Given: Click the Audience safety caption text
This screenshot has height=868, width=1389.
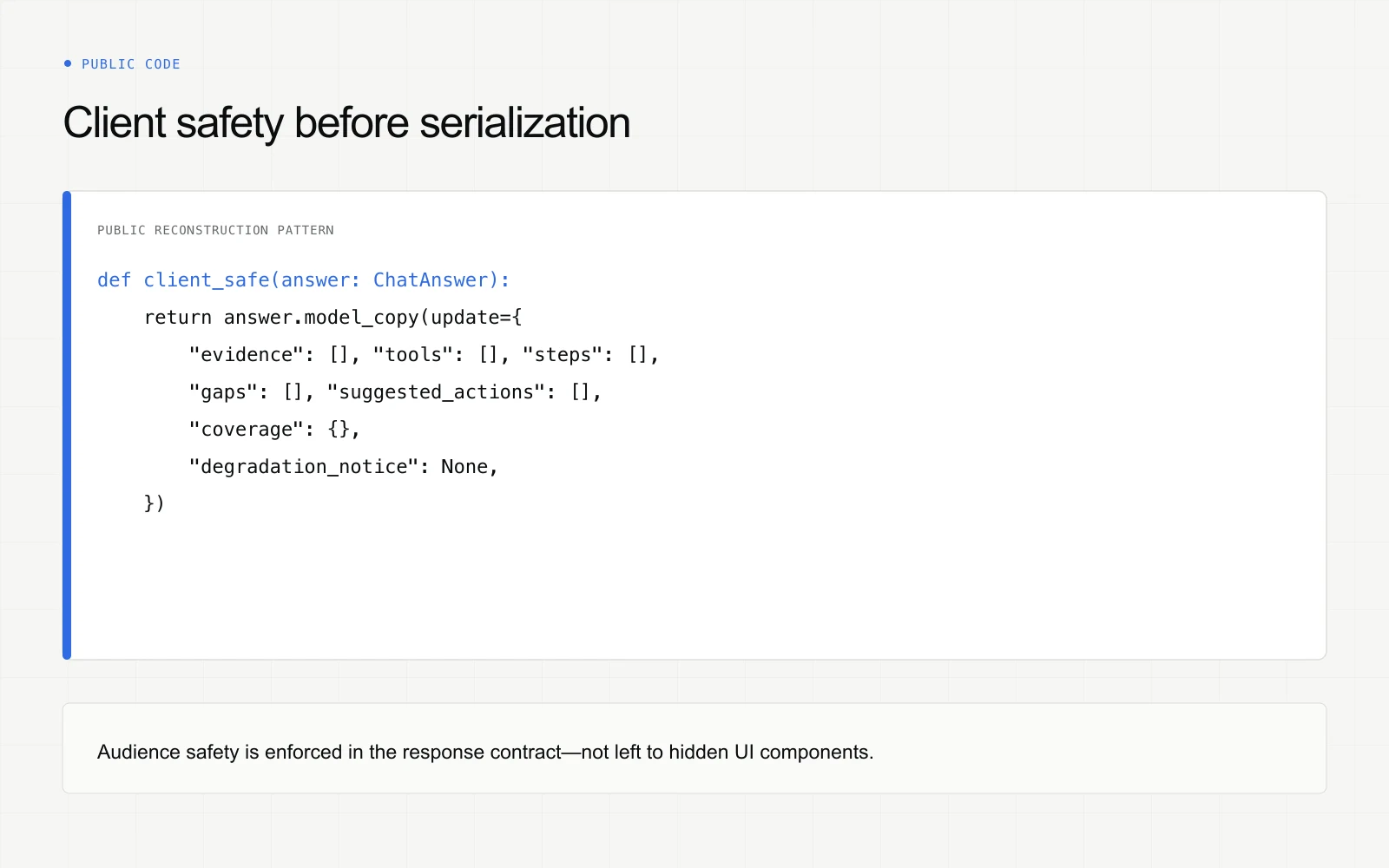Looking at the screenshot, I should [x=485, y=752].
